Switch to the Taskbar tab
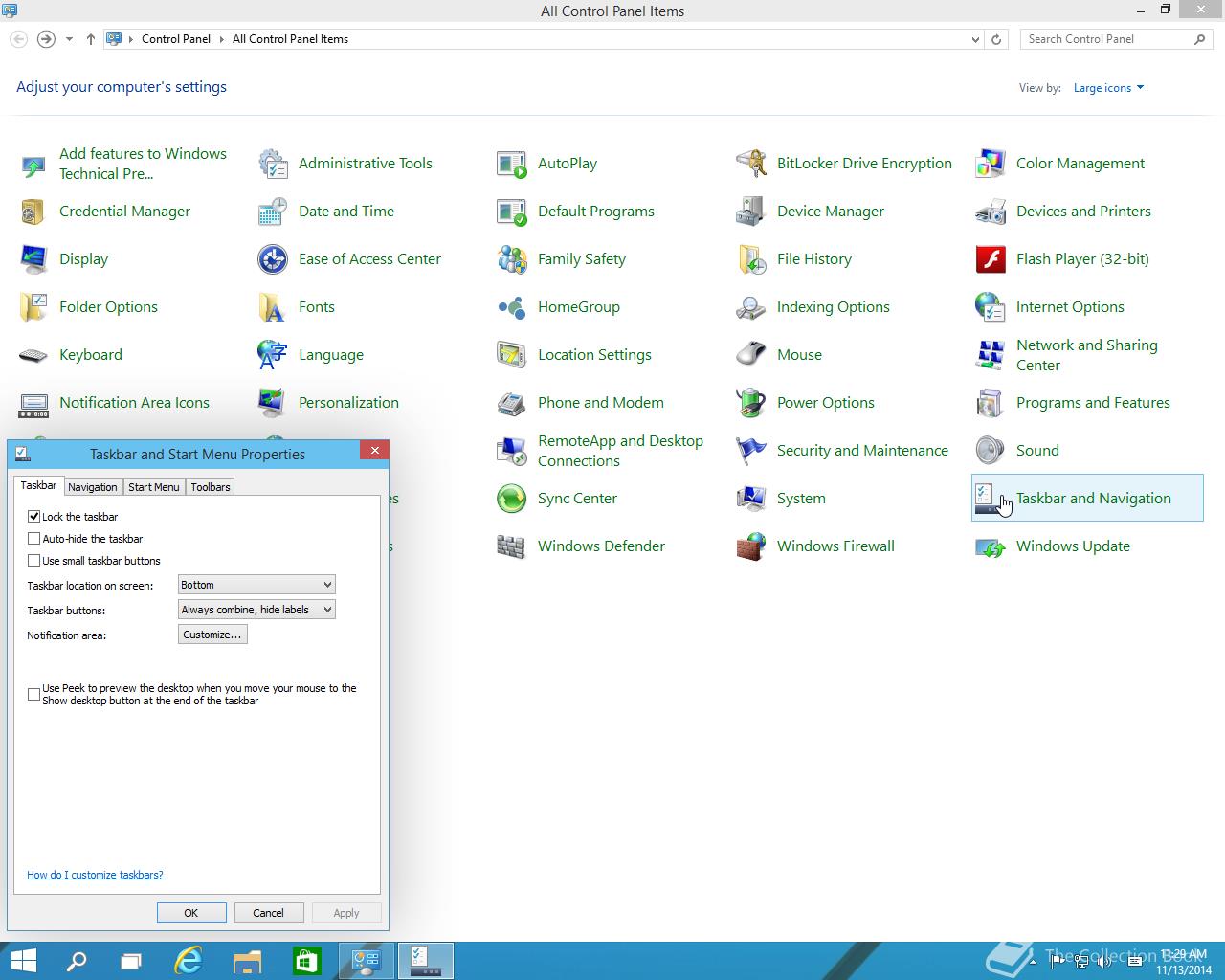 click(x=38, y=485)
